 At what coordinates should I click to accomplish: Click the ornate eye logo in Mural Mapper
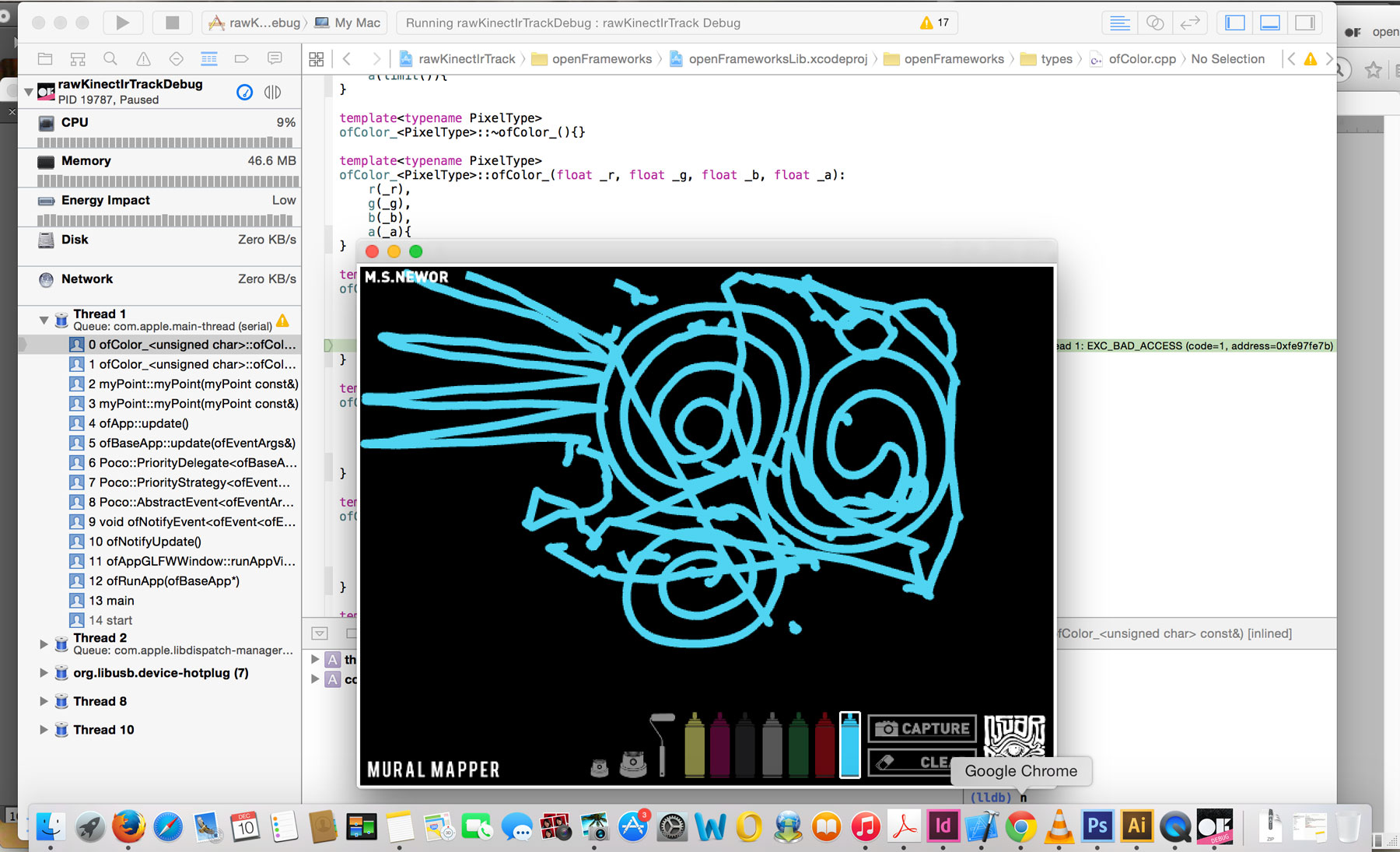tap(1014, 736)
